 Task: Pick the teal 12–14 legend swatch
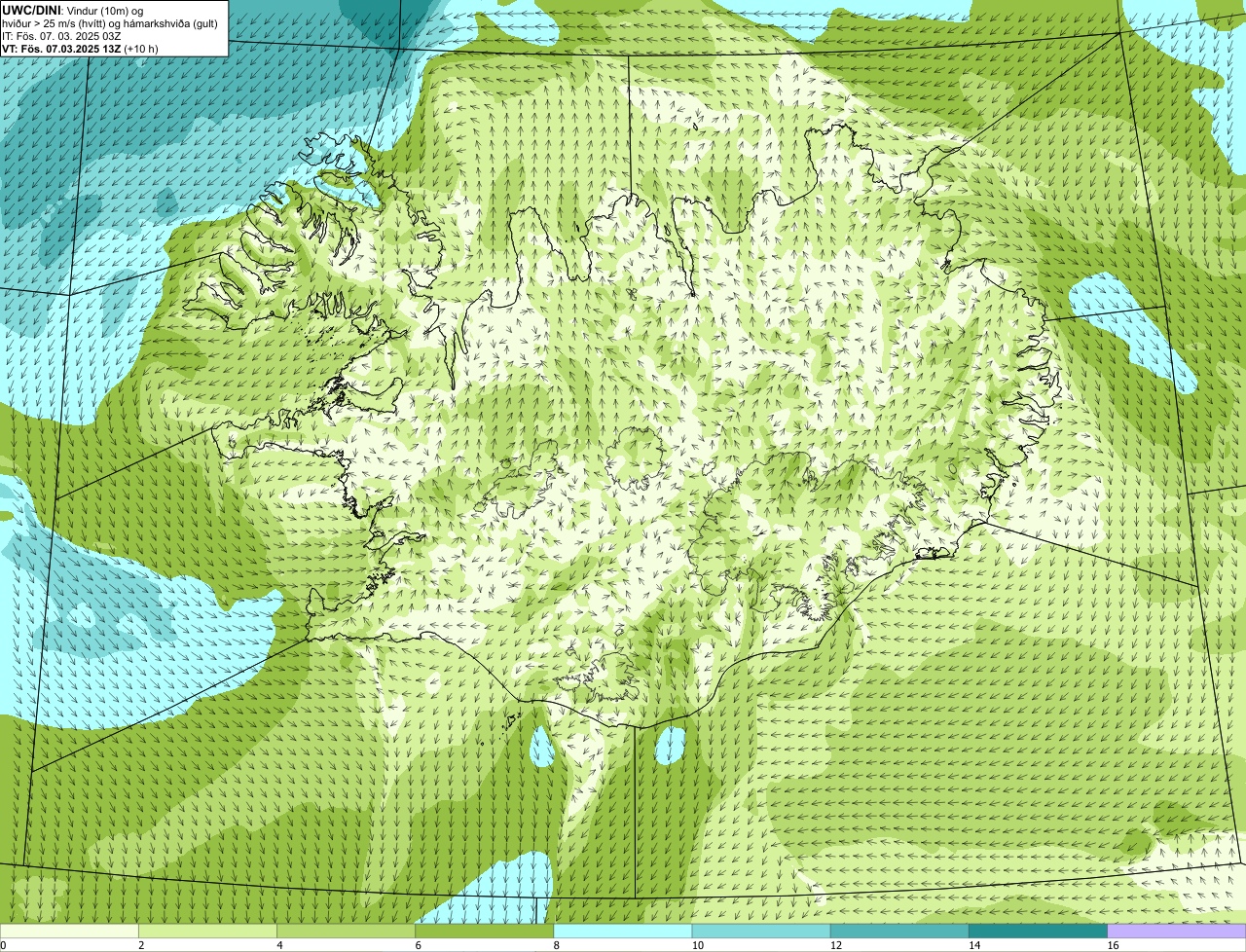click(x=899, y=931)
